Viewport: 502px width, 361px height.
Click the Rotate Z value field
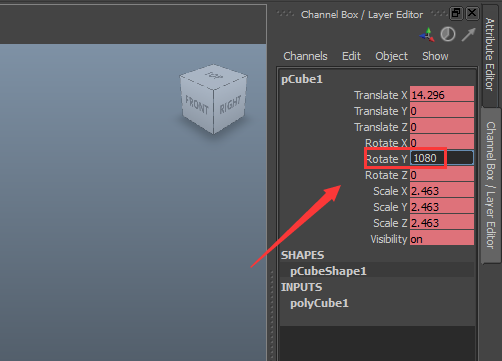tap(442, 174)
